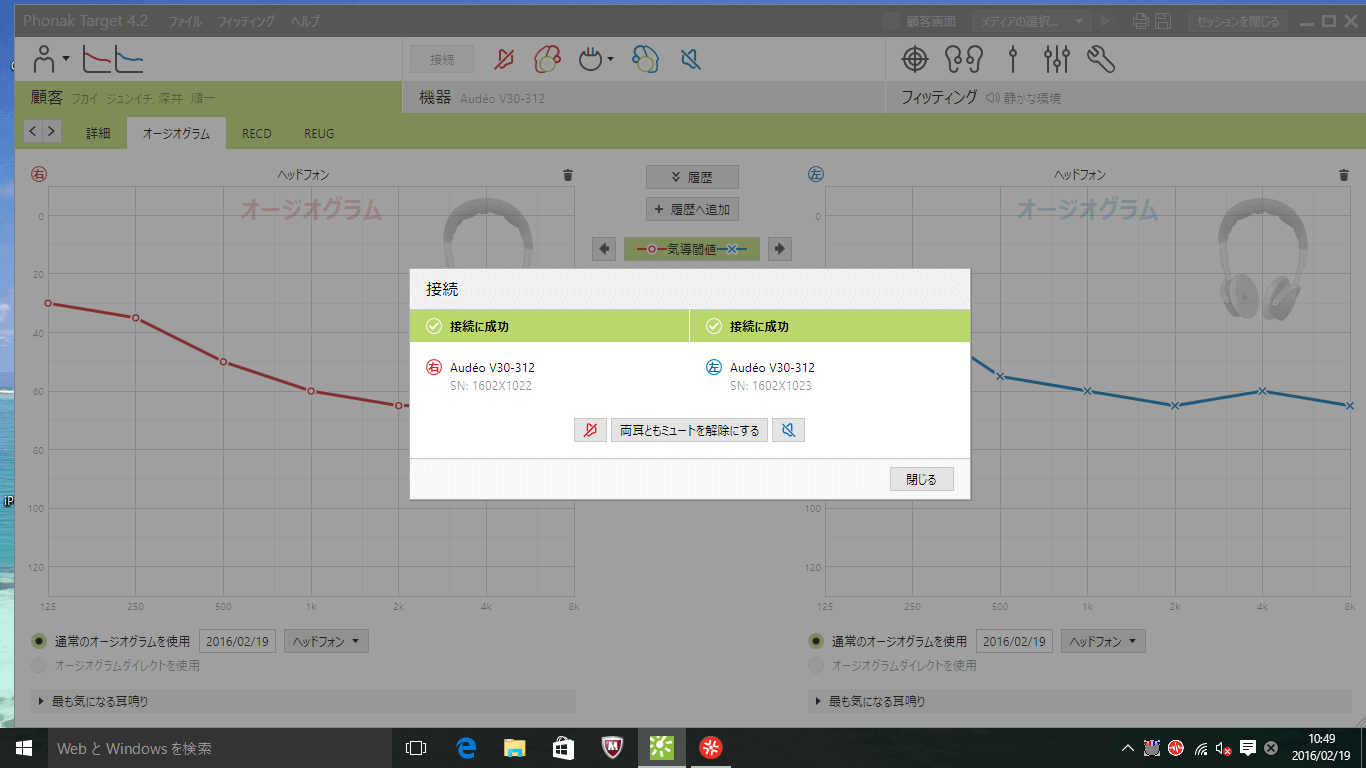Screen dimensions: 1366x768
Task: Open Task View on the taskbar
Action: (416, 747)
